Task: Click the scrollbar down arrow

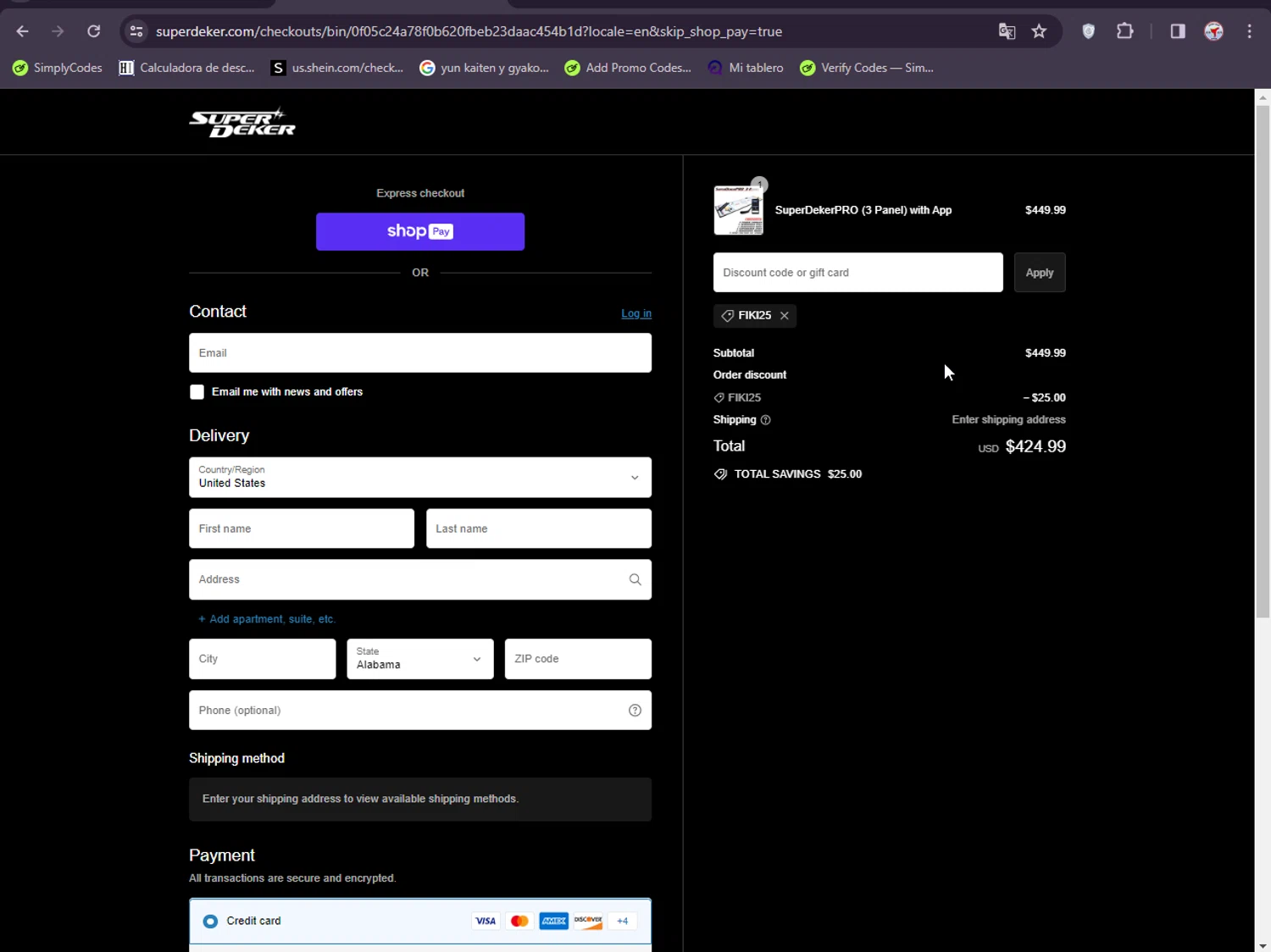Action: (1263, 944)
